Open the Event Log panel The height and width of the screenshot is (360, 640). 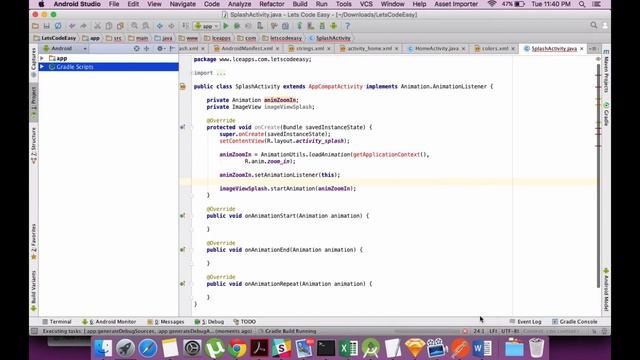pos(525,322)
